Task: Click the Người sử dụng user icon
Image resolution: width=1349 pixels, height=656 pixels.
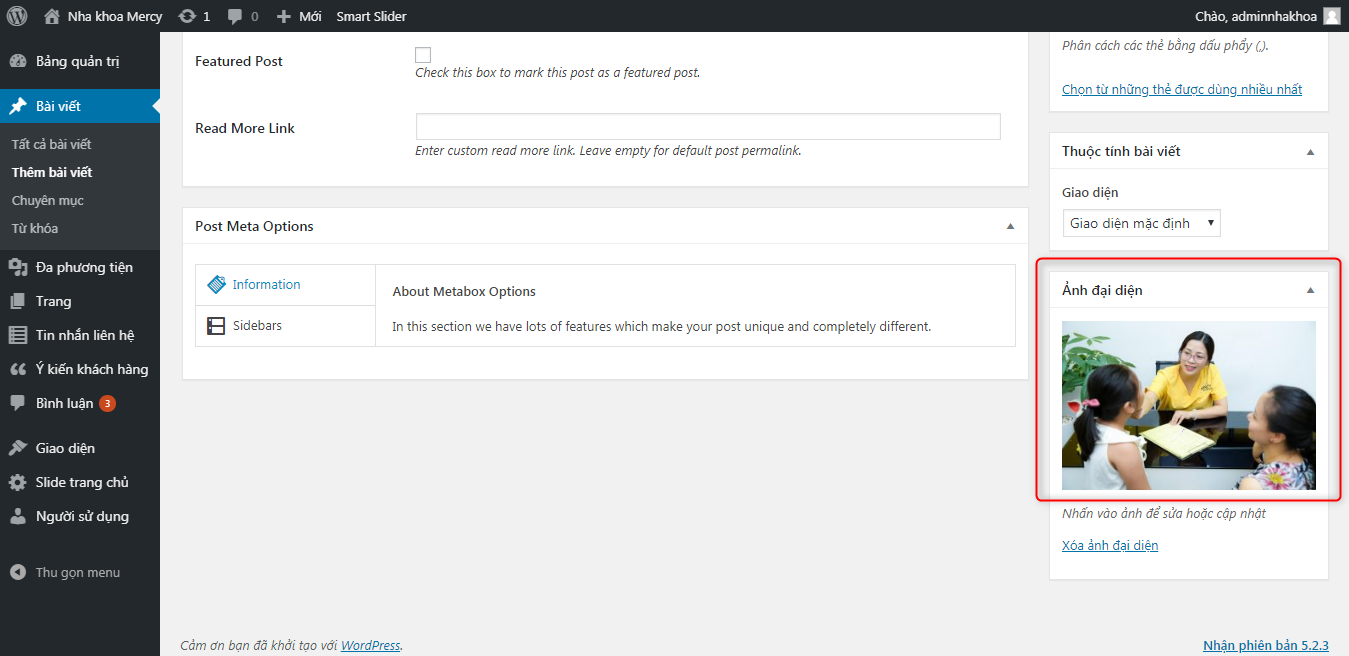Action: coord(18,516)
